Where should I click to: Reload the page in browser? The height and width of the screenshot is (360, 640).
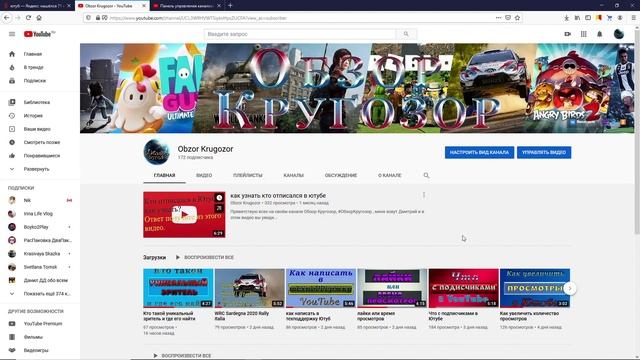[28, 18]
